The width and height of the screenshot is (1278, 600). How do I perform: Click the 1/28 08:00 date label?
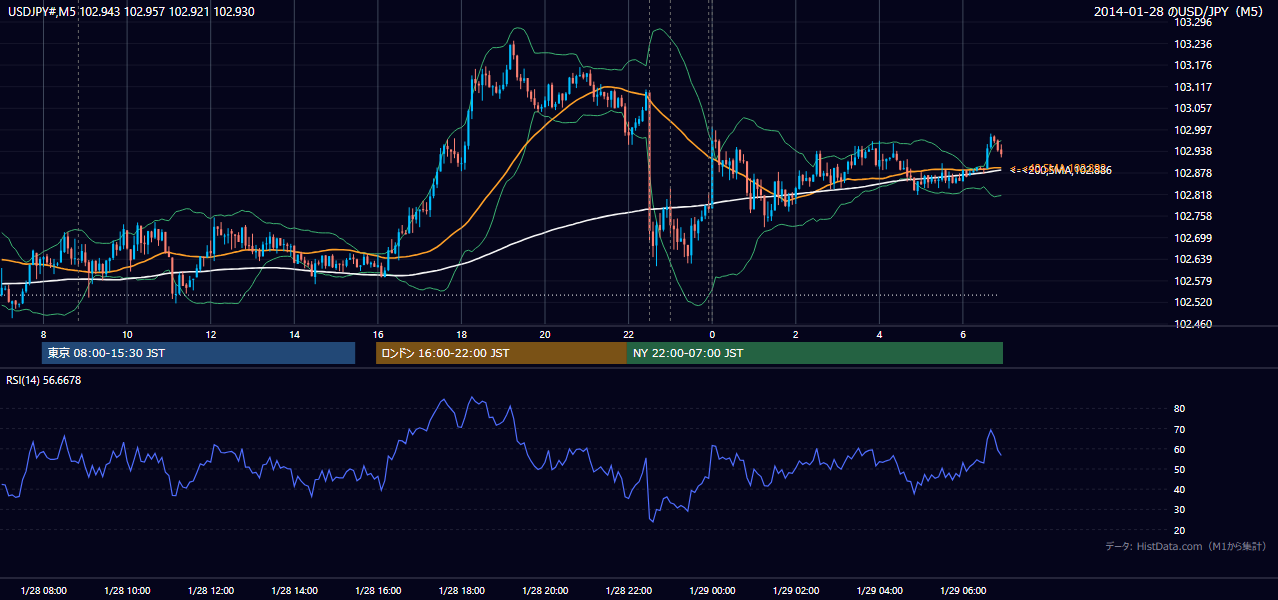point(43,590)
